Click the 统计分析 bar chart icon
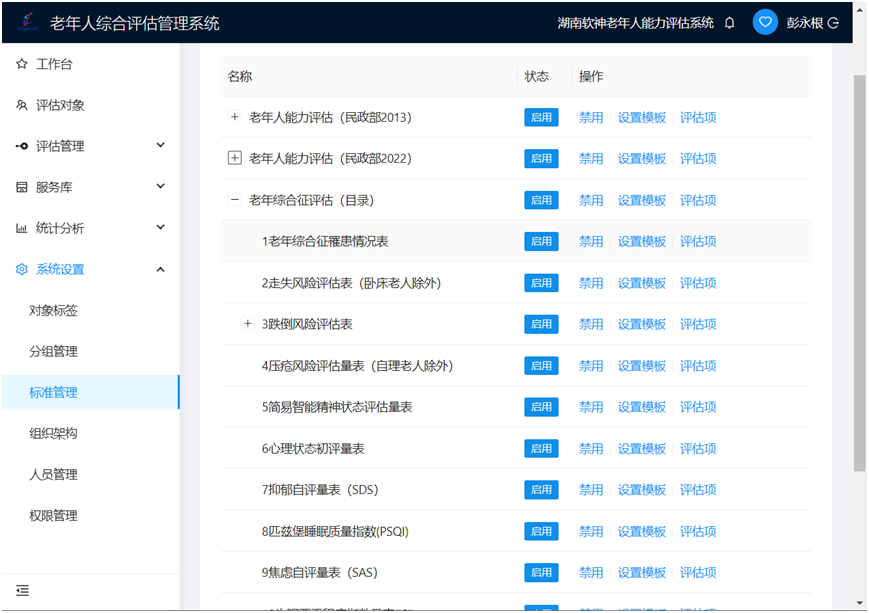 pyautogui.click(x=22, y=228)
